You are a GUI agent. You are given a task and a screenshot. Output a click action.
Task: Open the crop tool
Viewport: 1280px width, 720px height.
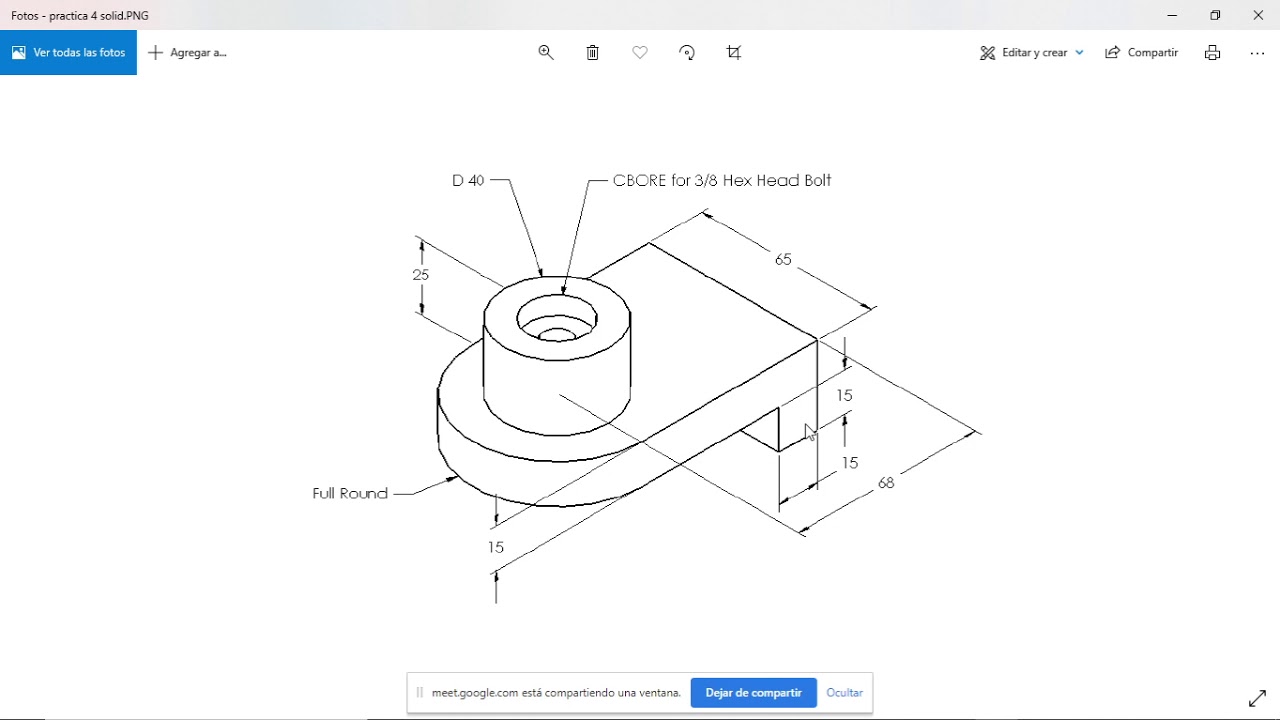pos(734,53)
